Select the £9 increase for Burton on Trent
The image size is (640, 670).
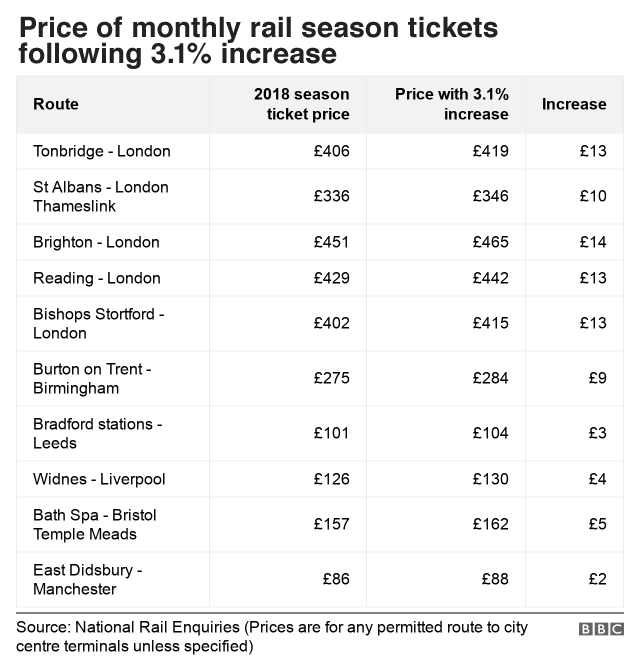[597, 378]
